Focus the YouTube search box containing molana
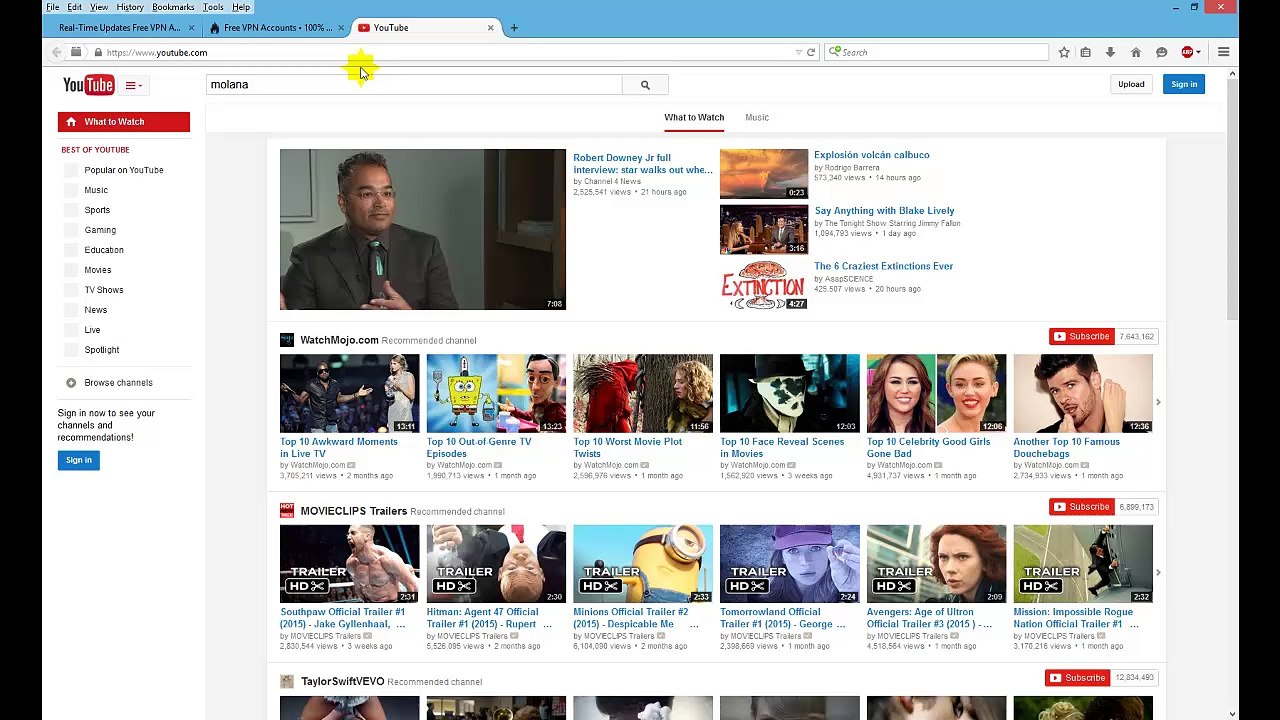 coord(414,85)
